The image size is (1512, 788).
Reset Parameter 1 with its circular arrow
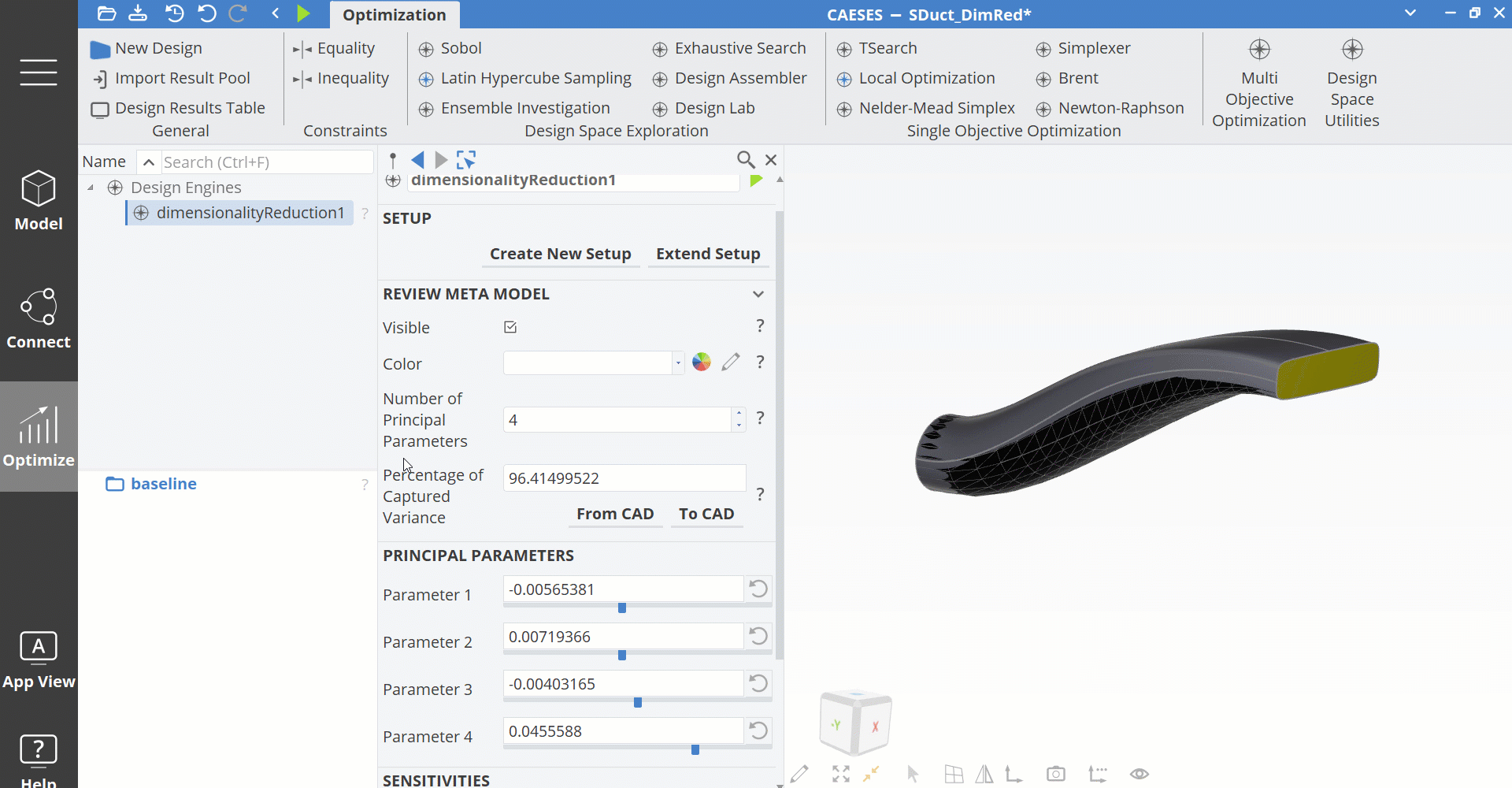[758, 589]
